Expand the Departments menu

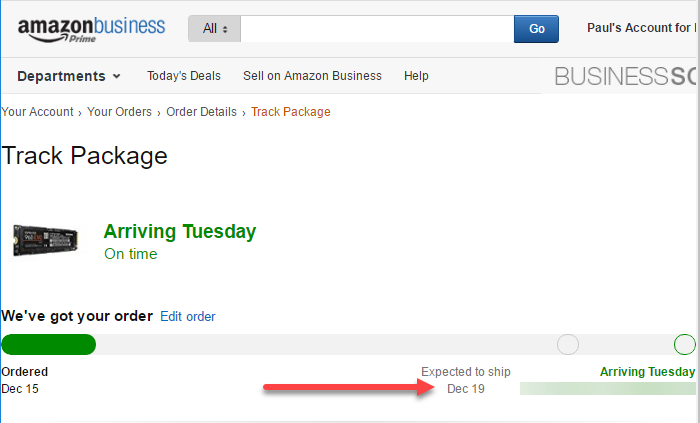point(69,76)
